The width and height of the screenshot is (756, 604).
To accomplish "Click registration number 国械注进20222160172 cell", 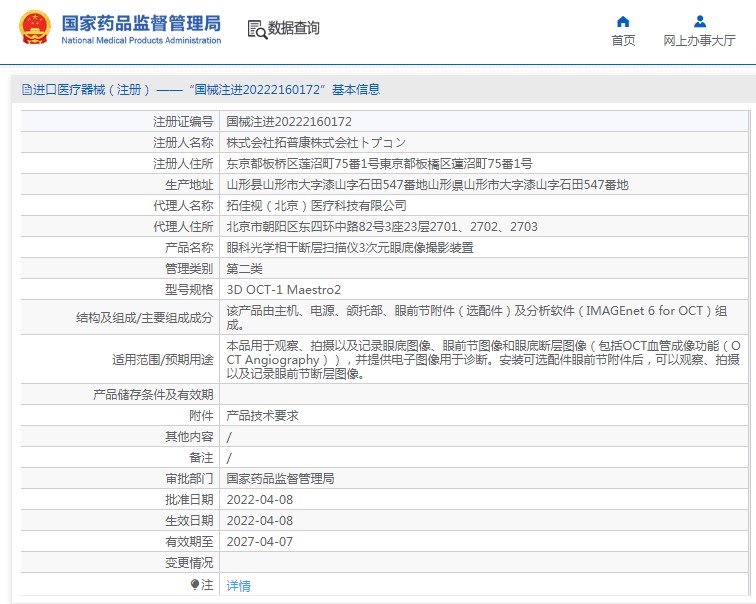I will (x=289, y=121).
